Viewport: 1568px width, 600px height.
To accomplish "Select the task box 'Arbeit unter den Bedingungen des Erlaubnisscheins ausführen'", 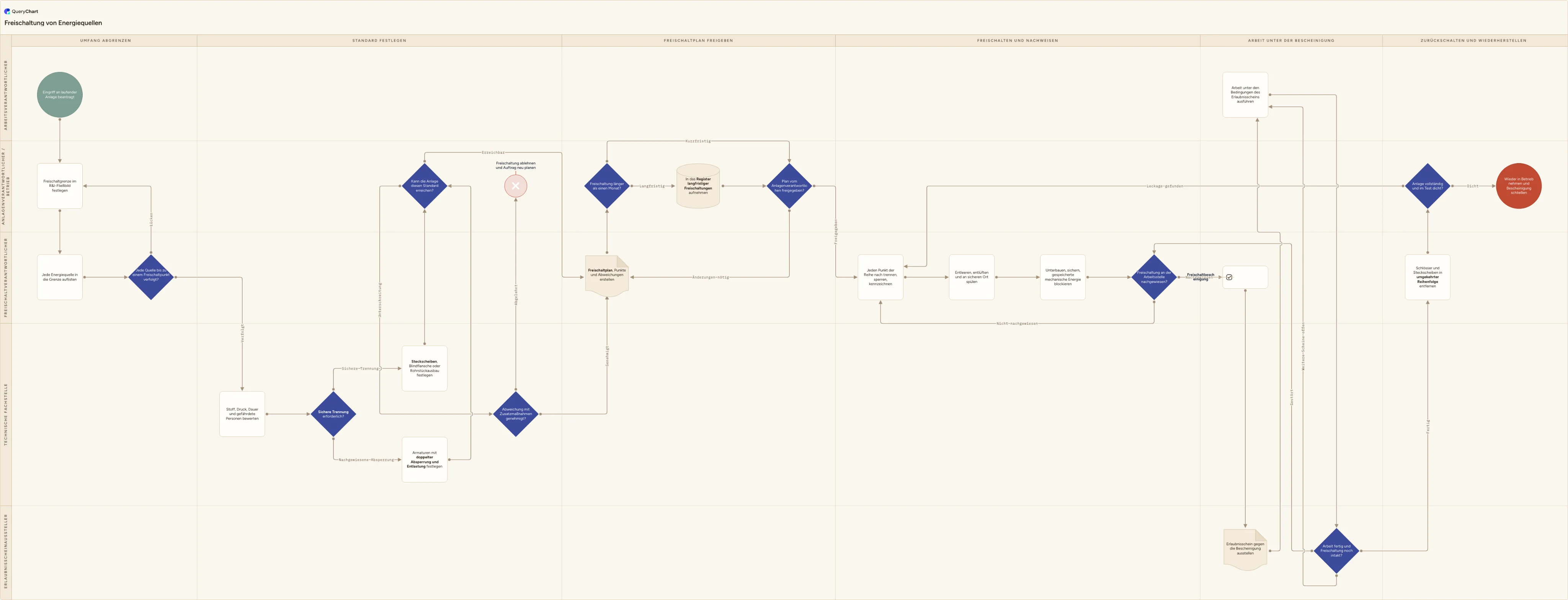I will pos(1245,95).
